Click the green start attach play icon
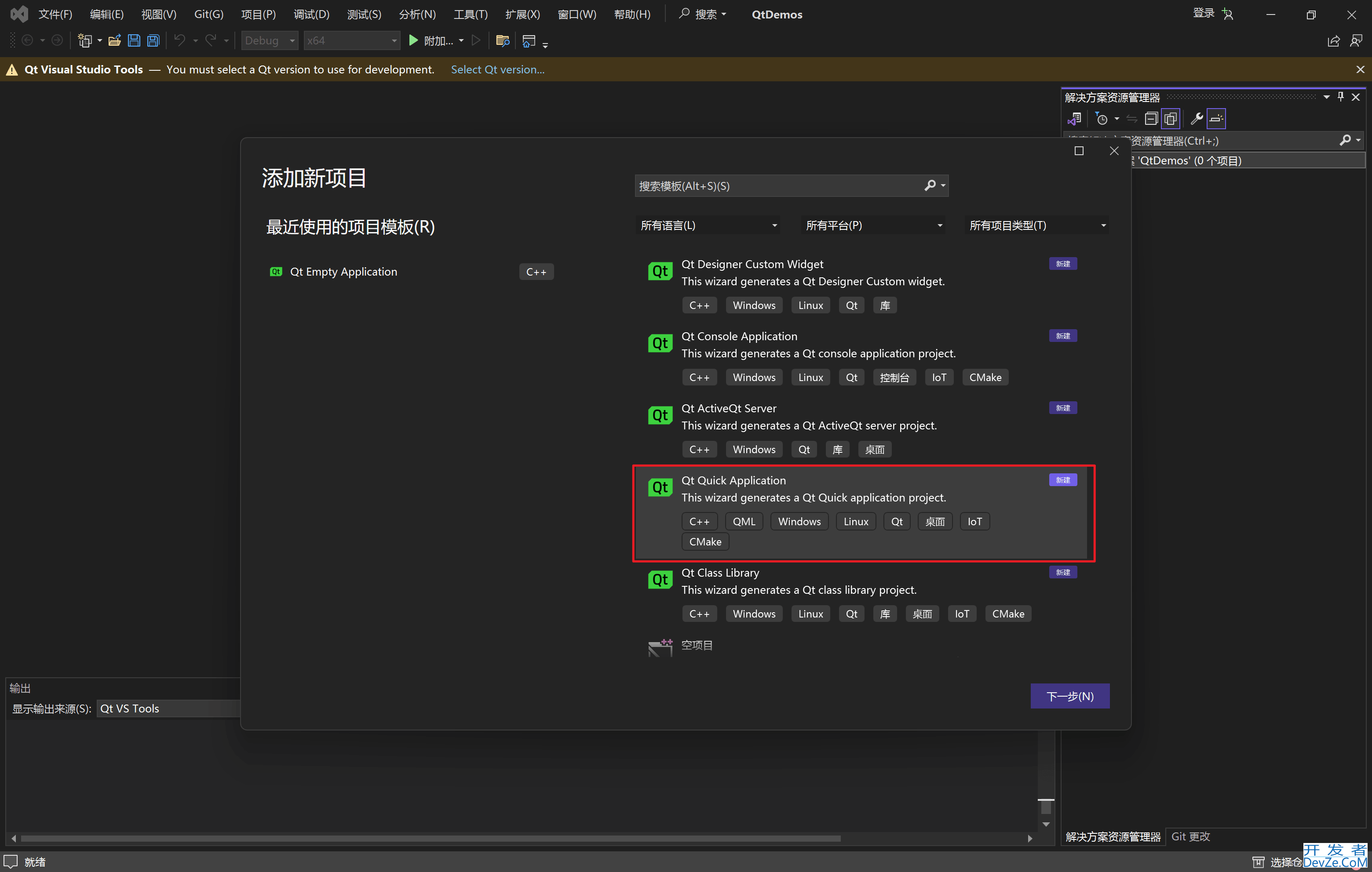Screen dimensions: 1372x872 pos(414,40)
